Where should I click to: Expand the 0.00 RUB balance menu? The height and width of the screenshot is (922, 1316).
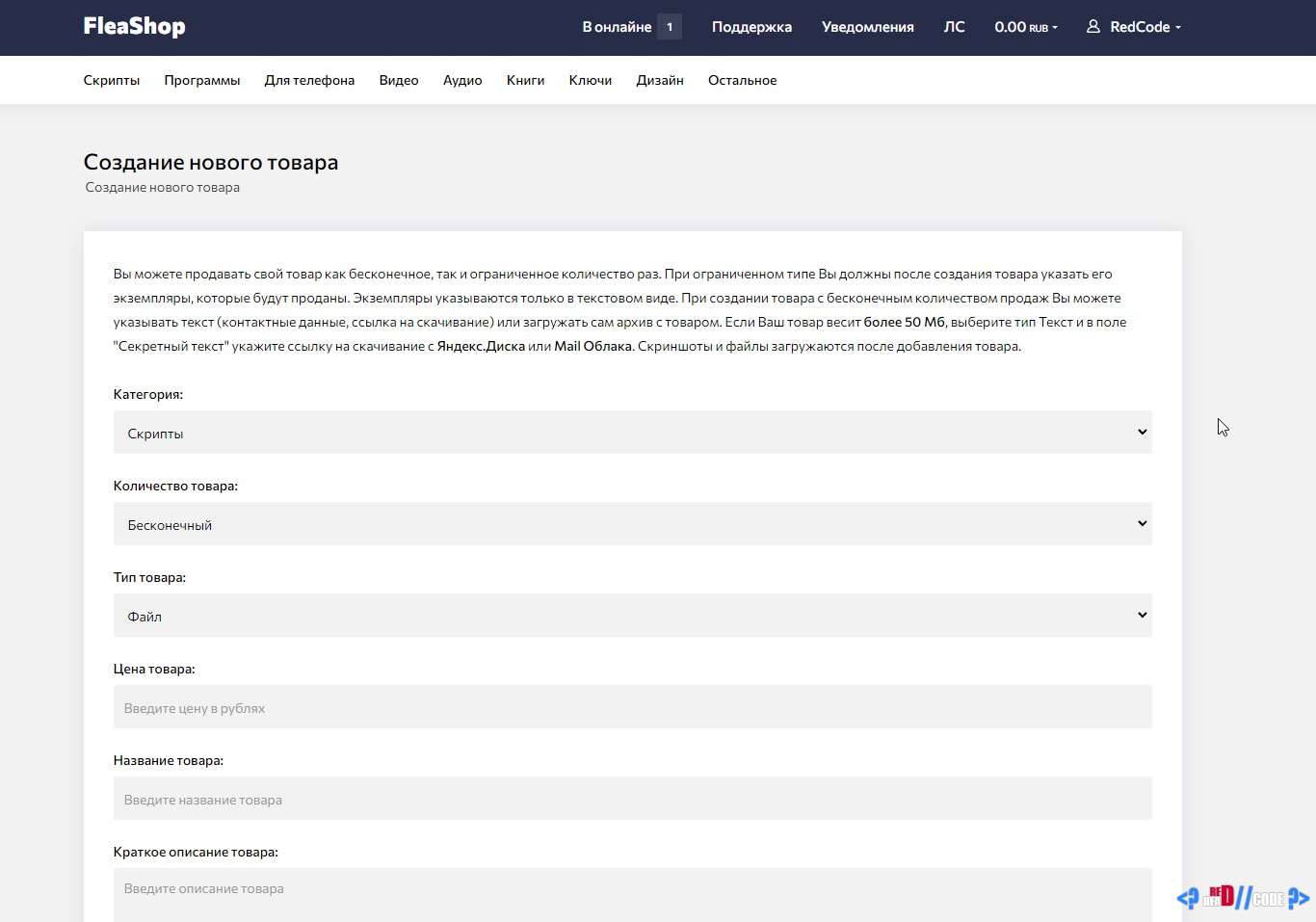[x=1026, y=27]
